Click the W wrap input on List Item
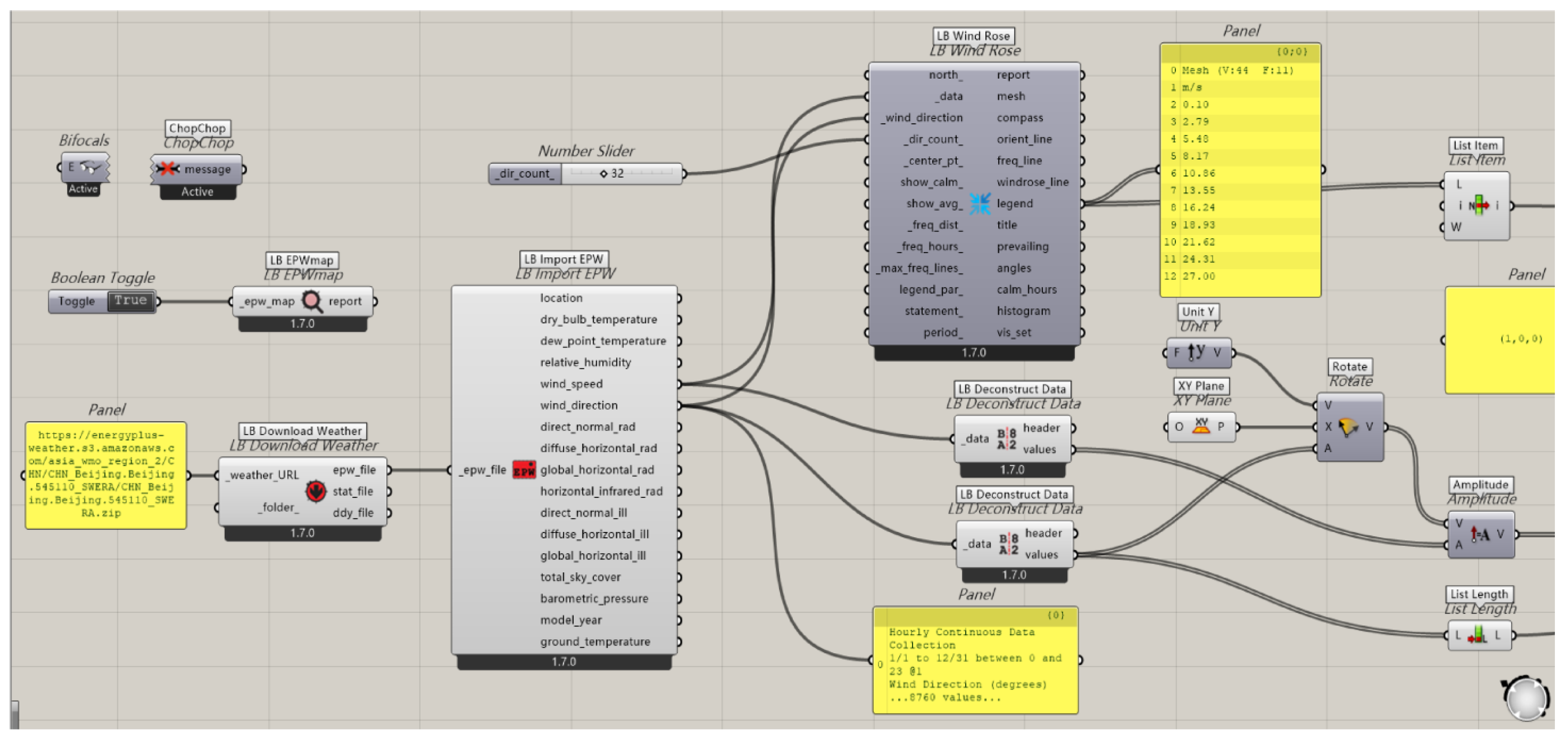The width and height of the screenshot is (1568, 740). (1456, 227)
